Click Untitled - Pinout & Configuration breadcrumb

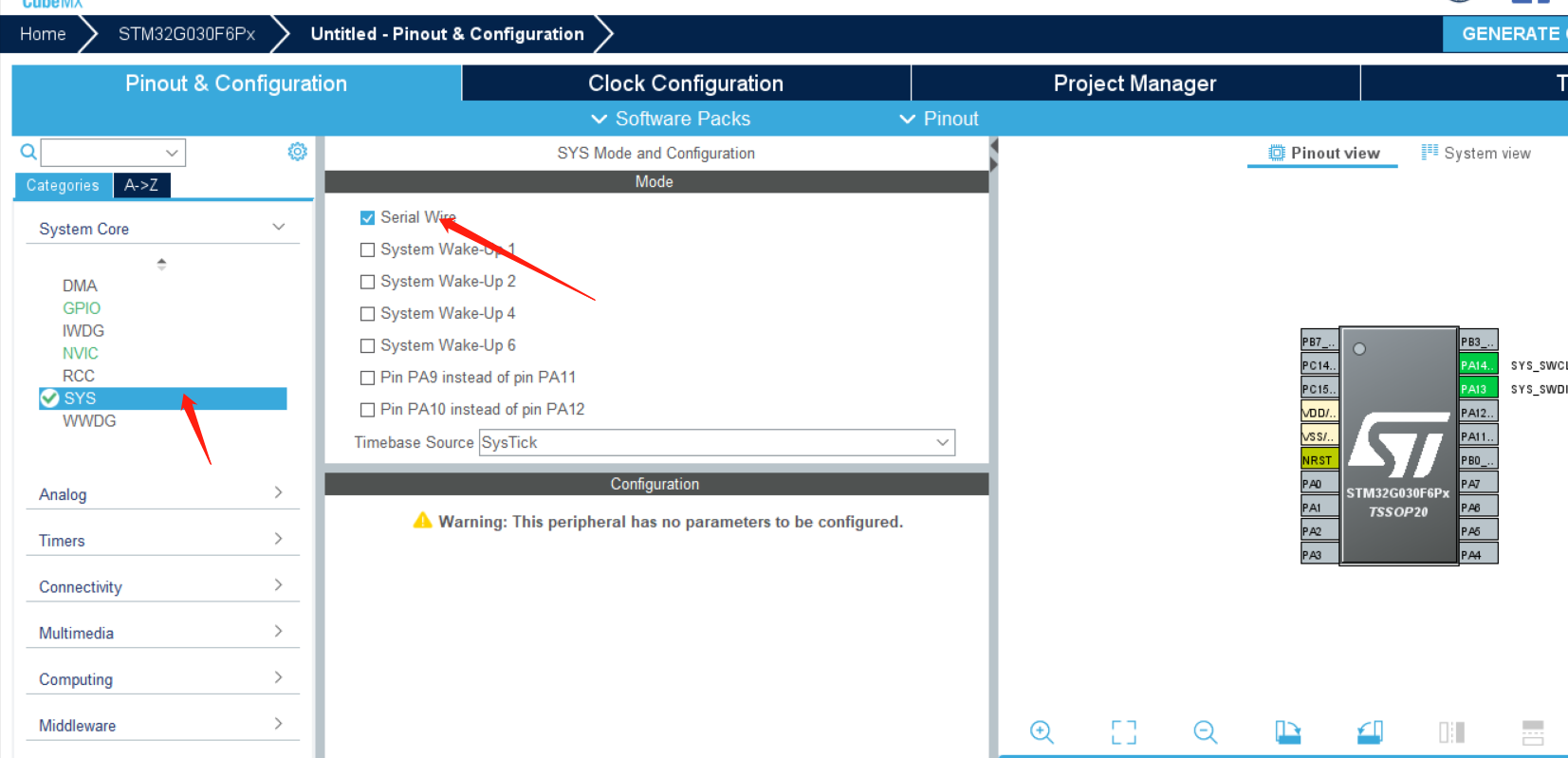(447, 34)
